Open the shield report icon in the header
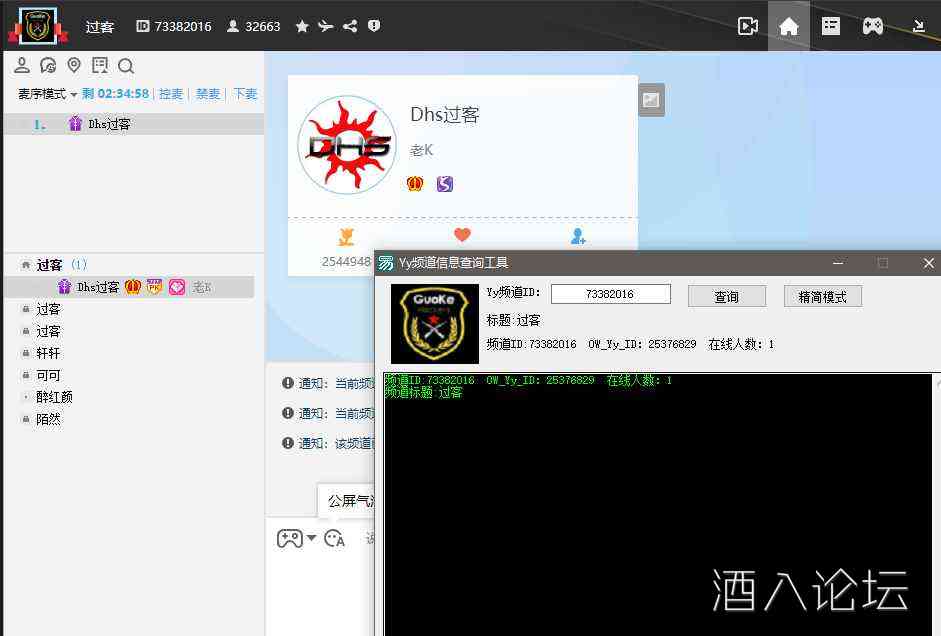 (374, 26)
